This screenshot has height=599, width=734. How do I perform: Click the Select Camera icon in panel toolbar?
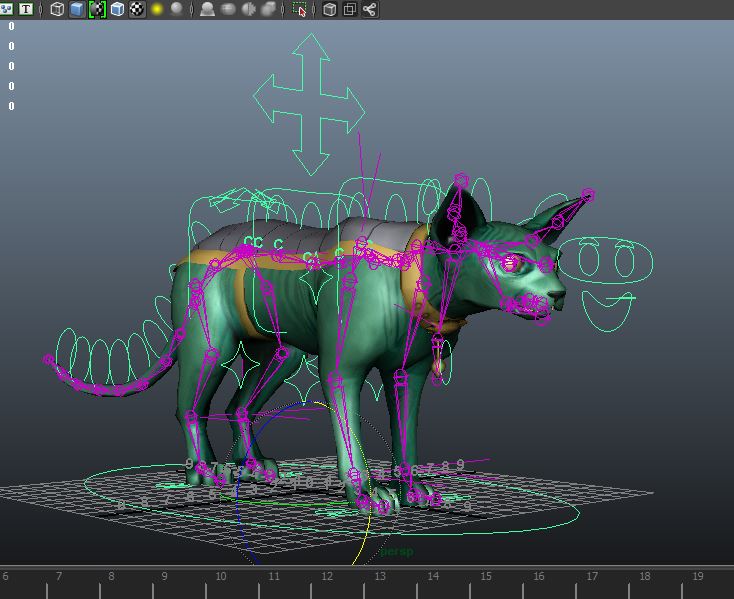click(7, 9)
